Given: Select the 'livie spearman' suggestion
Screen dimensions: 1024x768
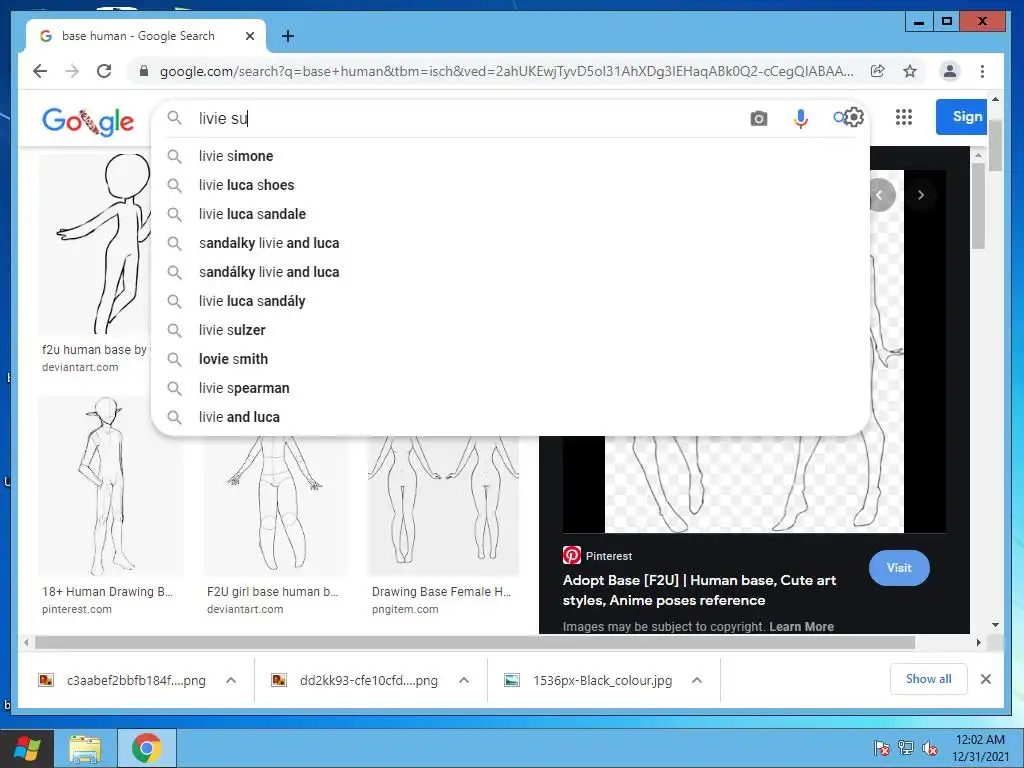Looking at the screenshot, I should coord(510,388).
